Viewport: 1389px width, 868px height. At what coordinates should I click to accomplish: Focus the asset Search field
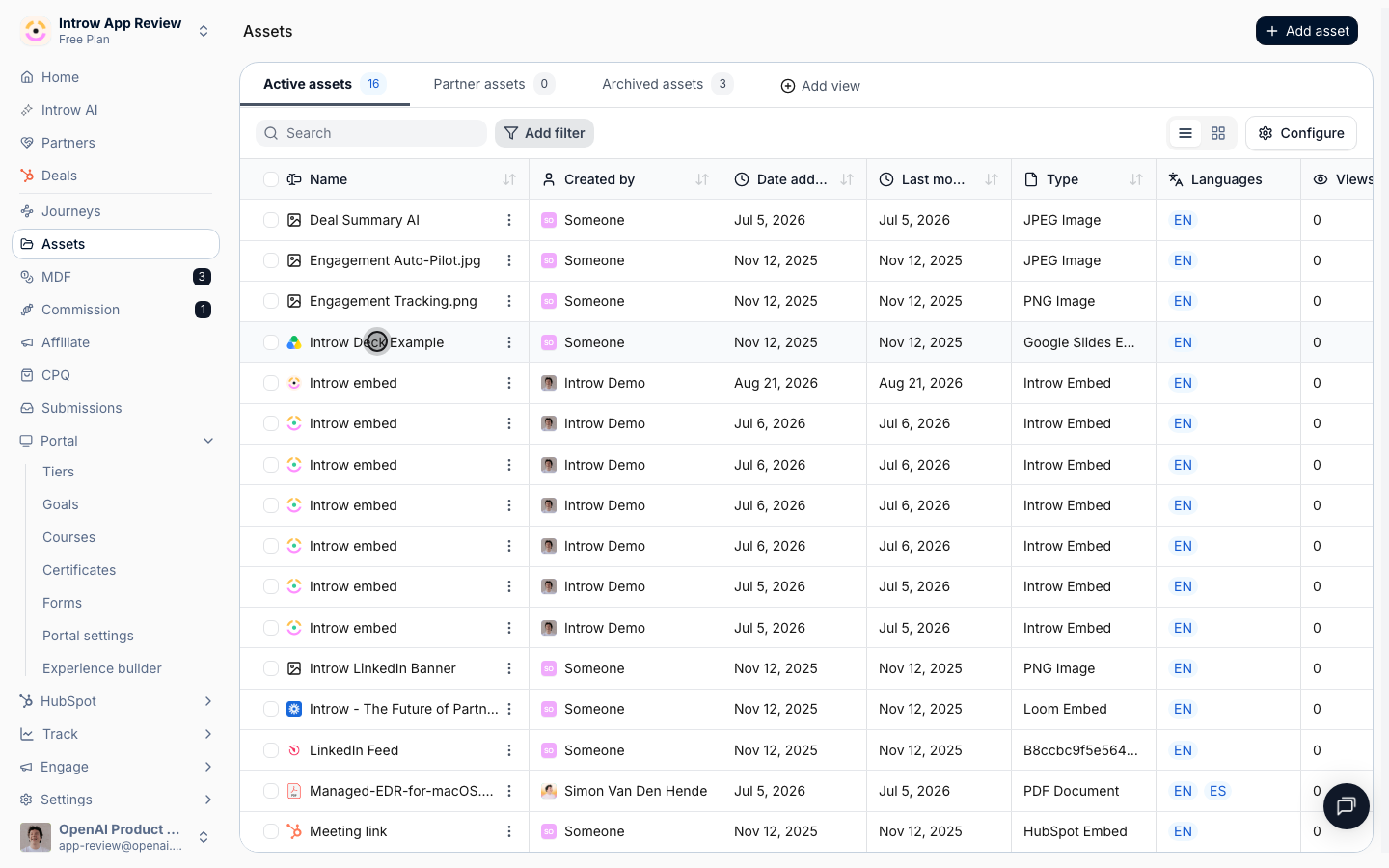tap(371, 133)
